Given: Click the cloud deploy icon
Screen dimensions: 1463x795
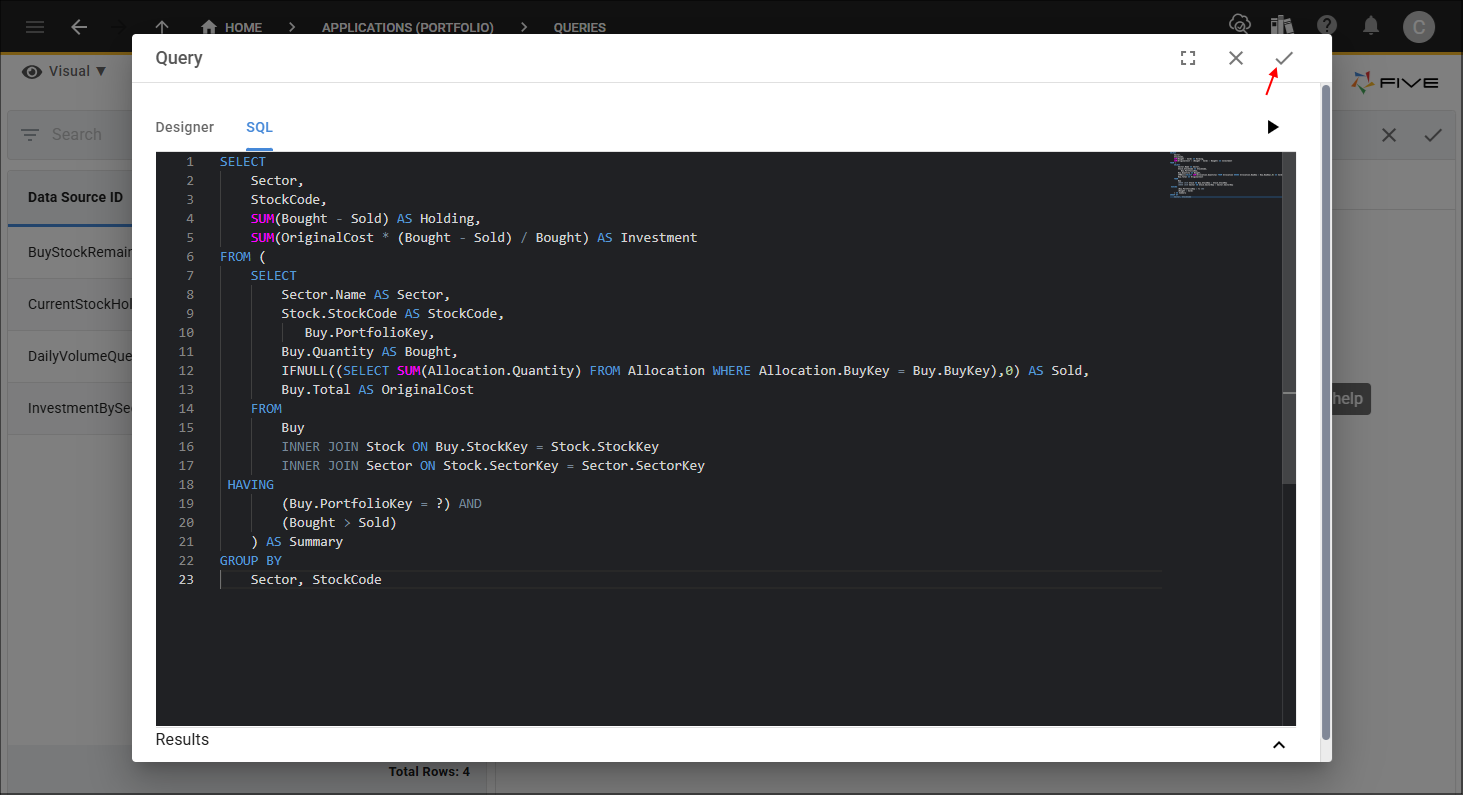Looking at the screenshot, I should pyautogui.click(x=1239, y=25).
